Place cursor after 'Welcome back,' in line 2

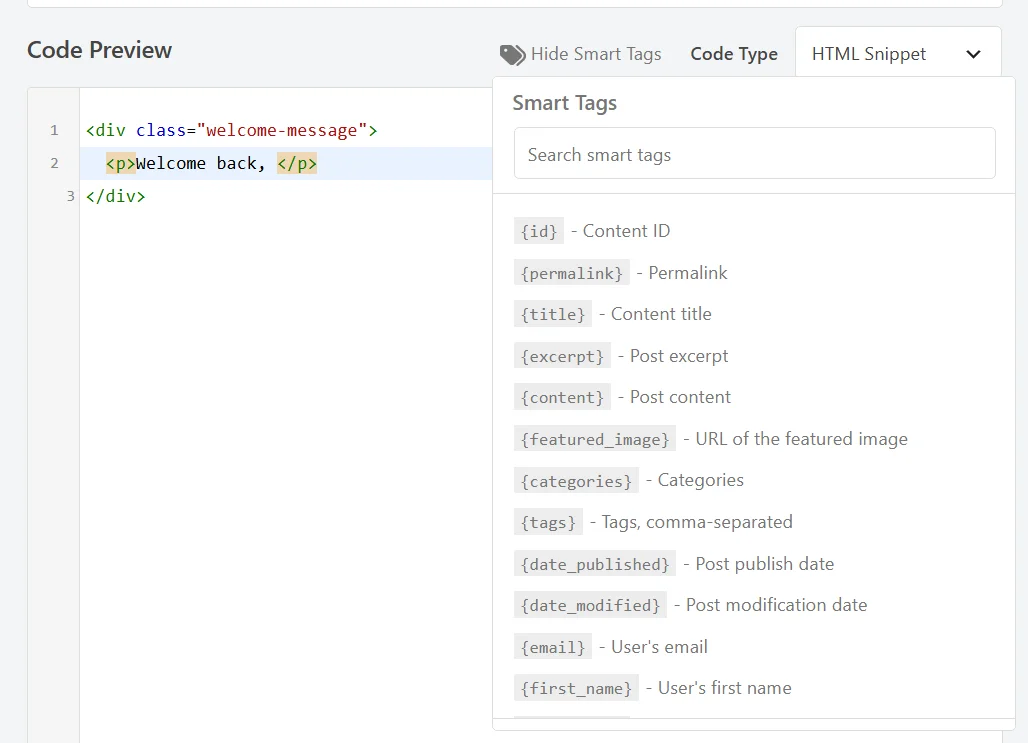(268, 163)
